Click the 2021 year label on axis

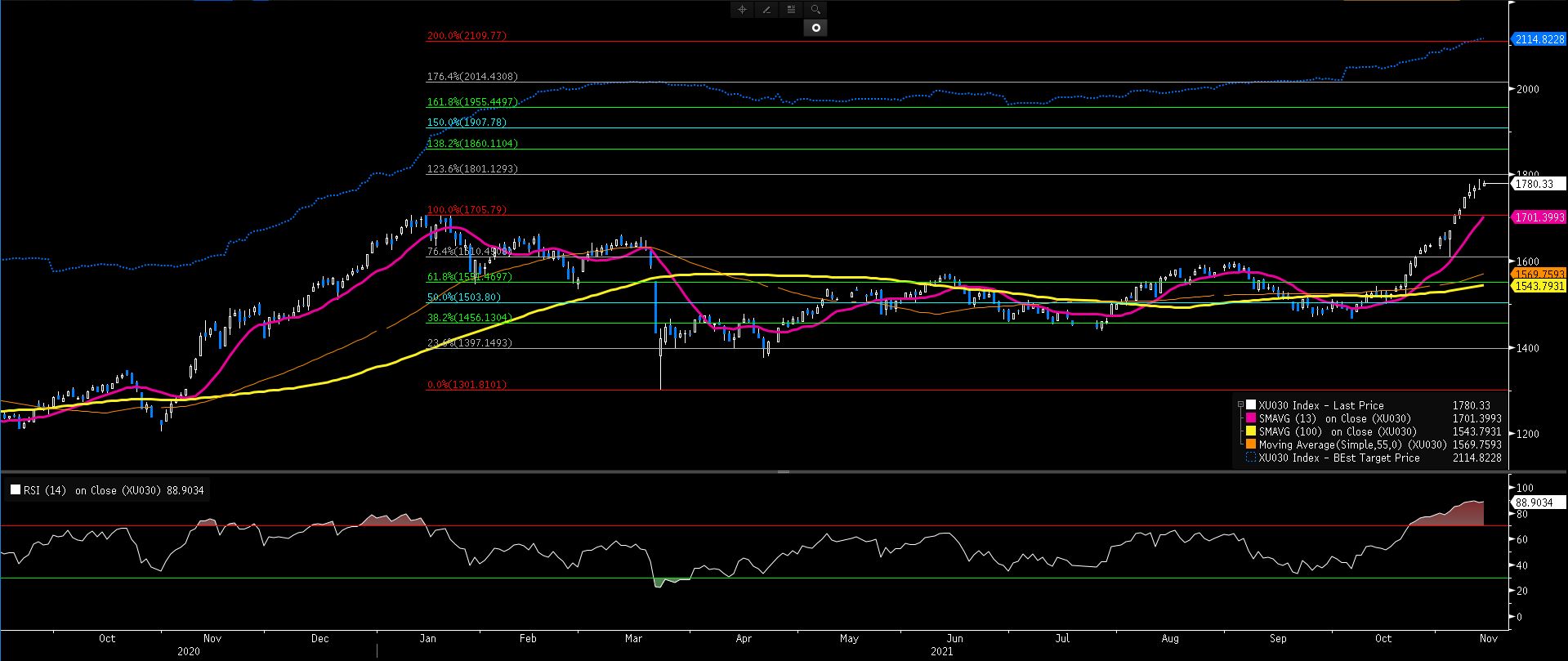coord(942,652)
